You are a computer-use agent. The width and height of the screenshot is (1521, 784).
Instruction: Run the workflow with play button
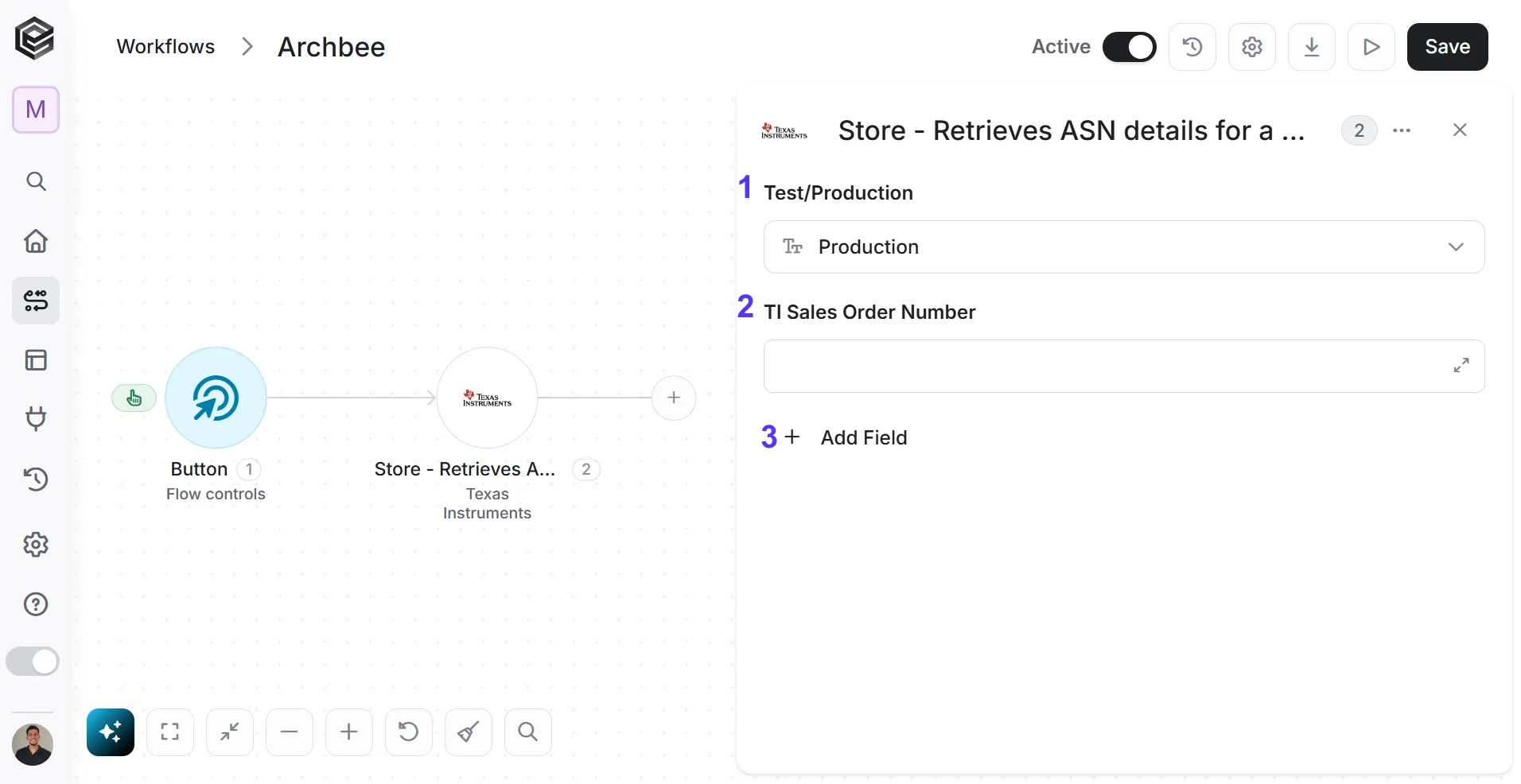pos(1371,47)
